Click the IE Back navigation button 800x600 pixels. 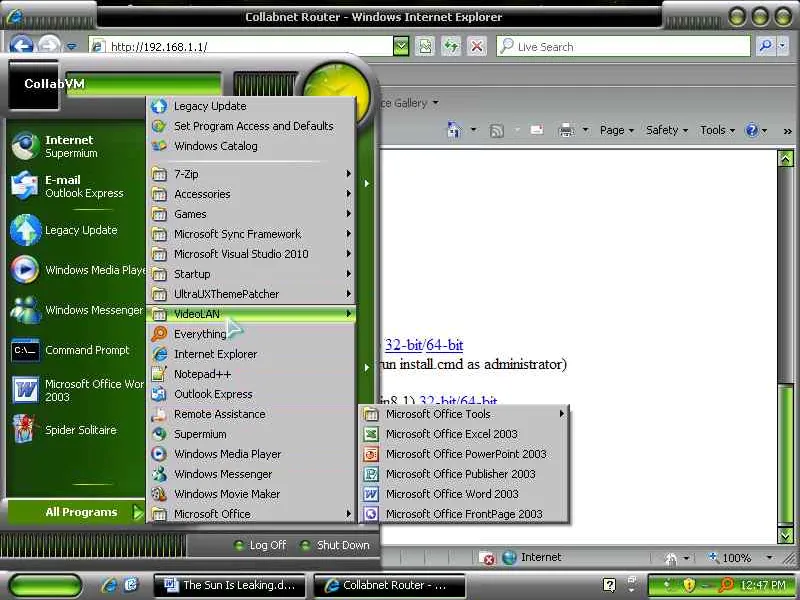(21, 46)
